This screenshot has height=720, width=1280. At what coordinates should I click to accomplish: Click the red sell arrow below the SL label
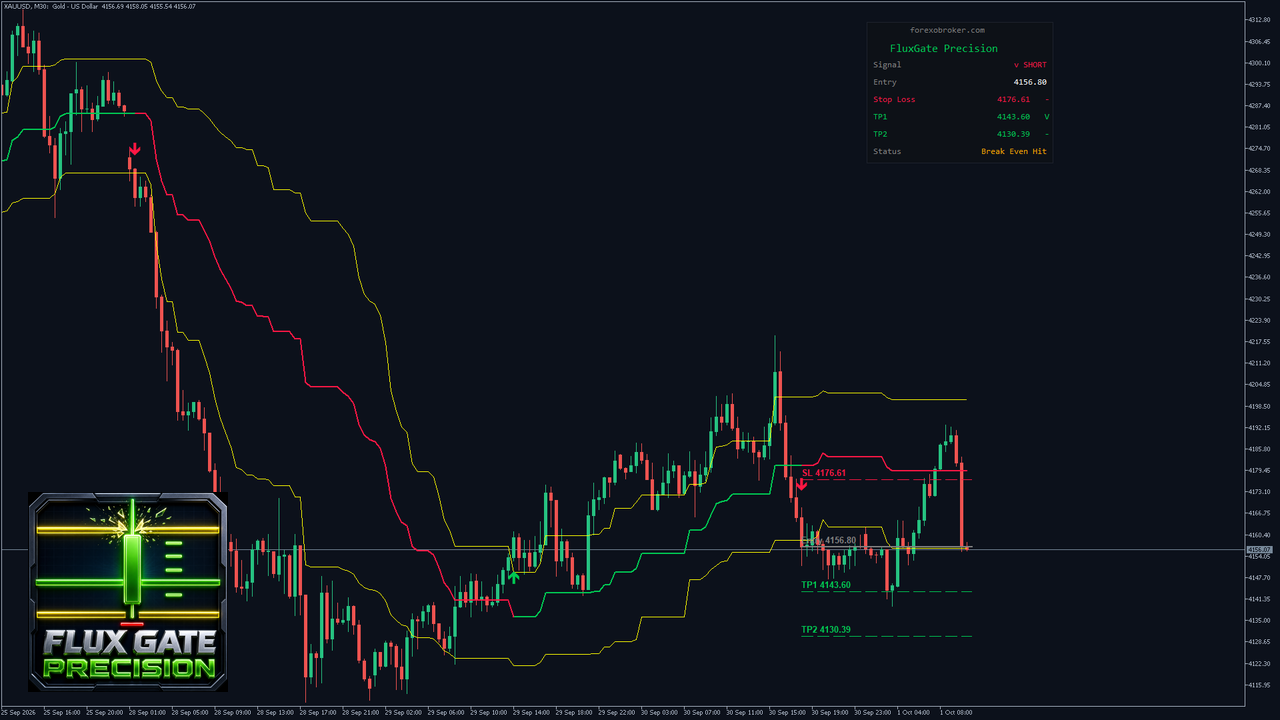802,484
